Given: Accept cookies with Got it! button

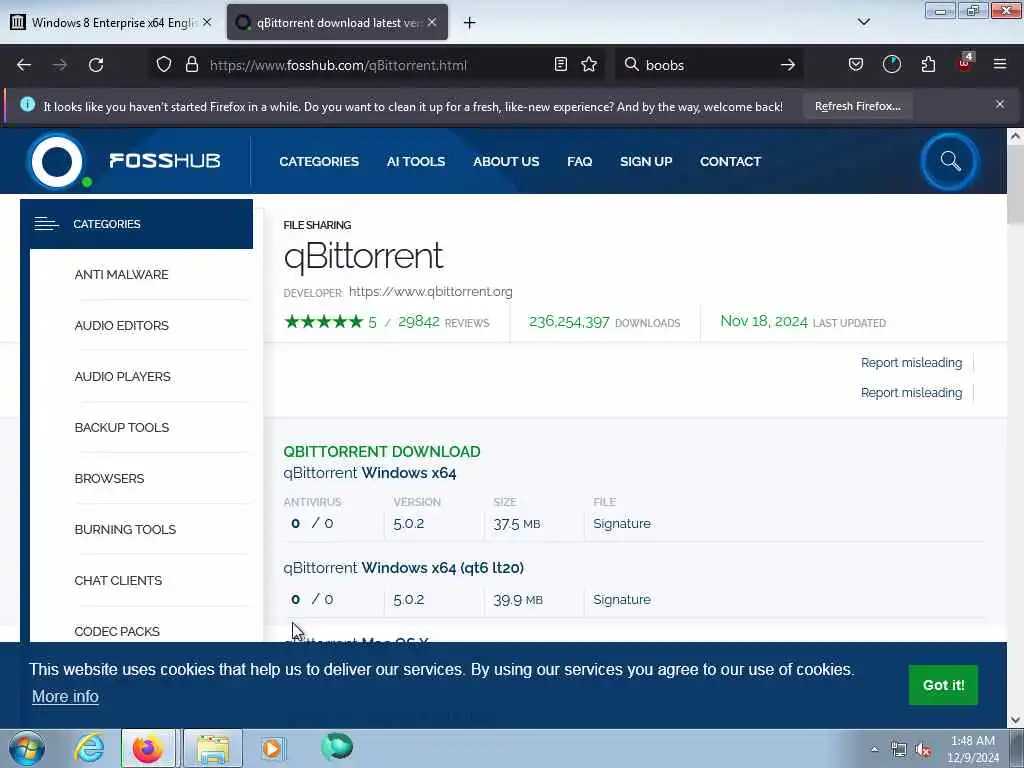Looking at the screenshot, I should pyautogui.click(x=943, y=685).
